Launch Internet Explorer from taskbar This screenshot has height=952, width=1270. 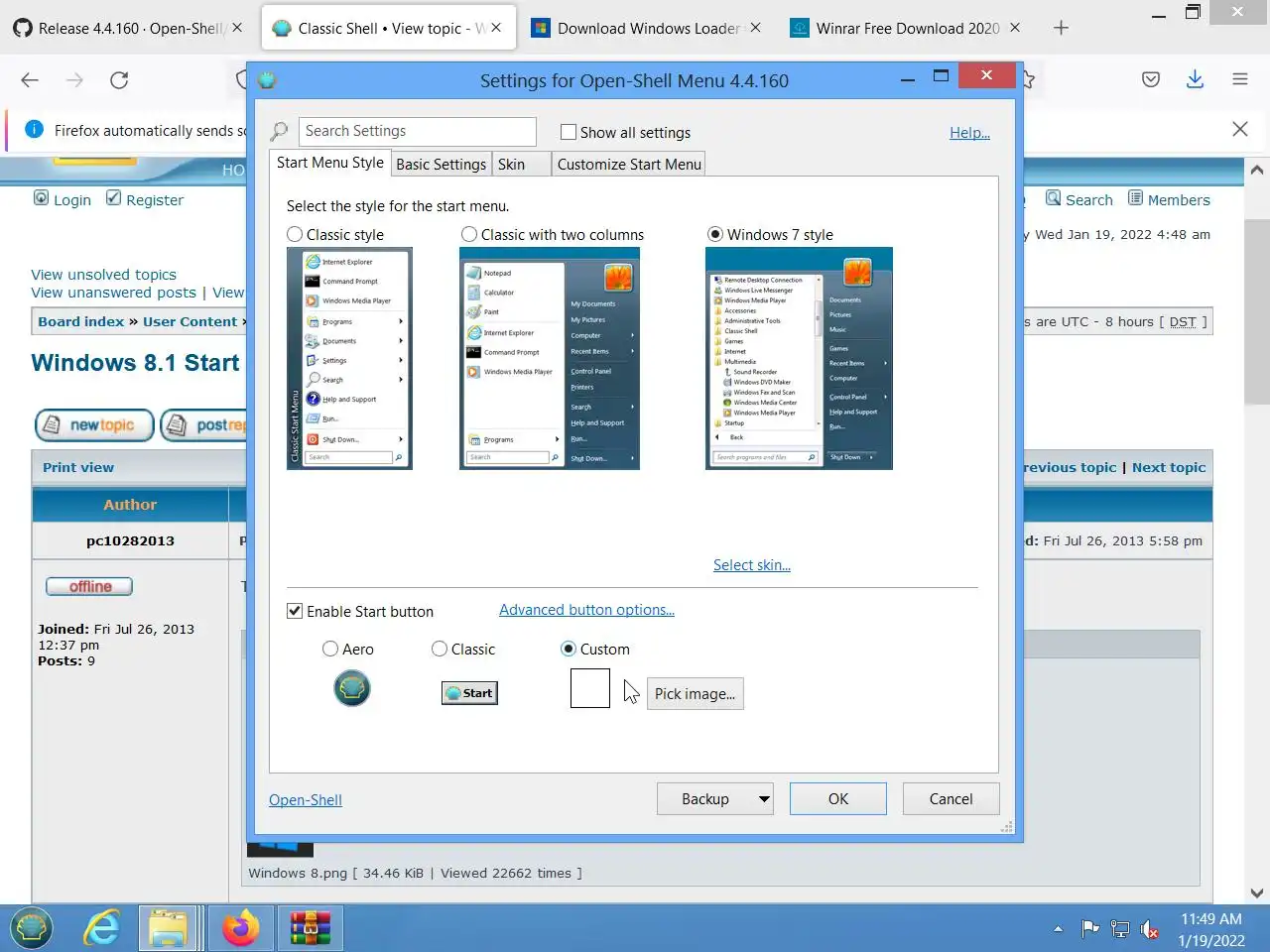pos(101,928)
